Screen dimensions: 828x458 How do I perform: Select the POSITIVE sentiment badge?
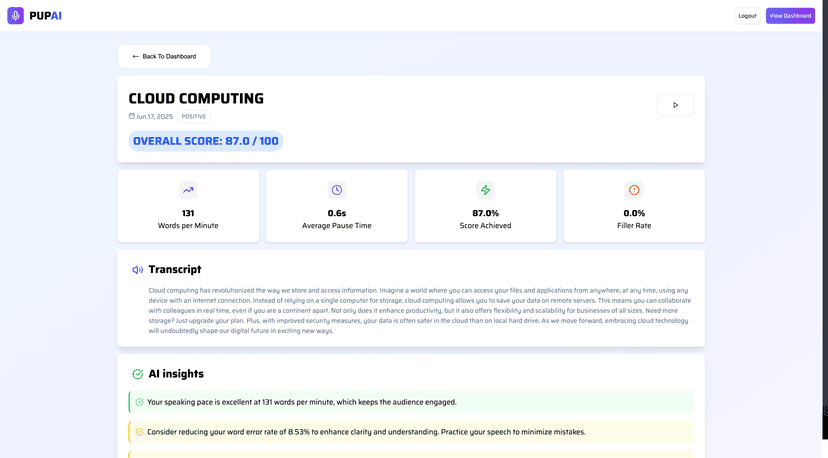194,117
